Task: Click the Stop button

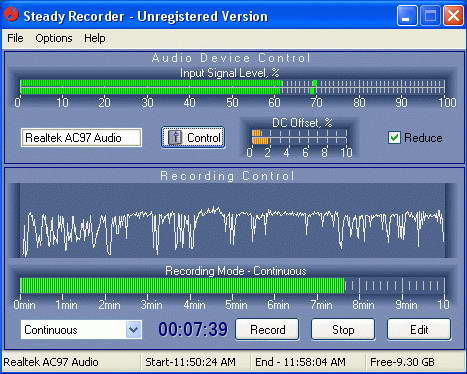Action: (343, 329)
